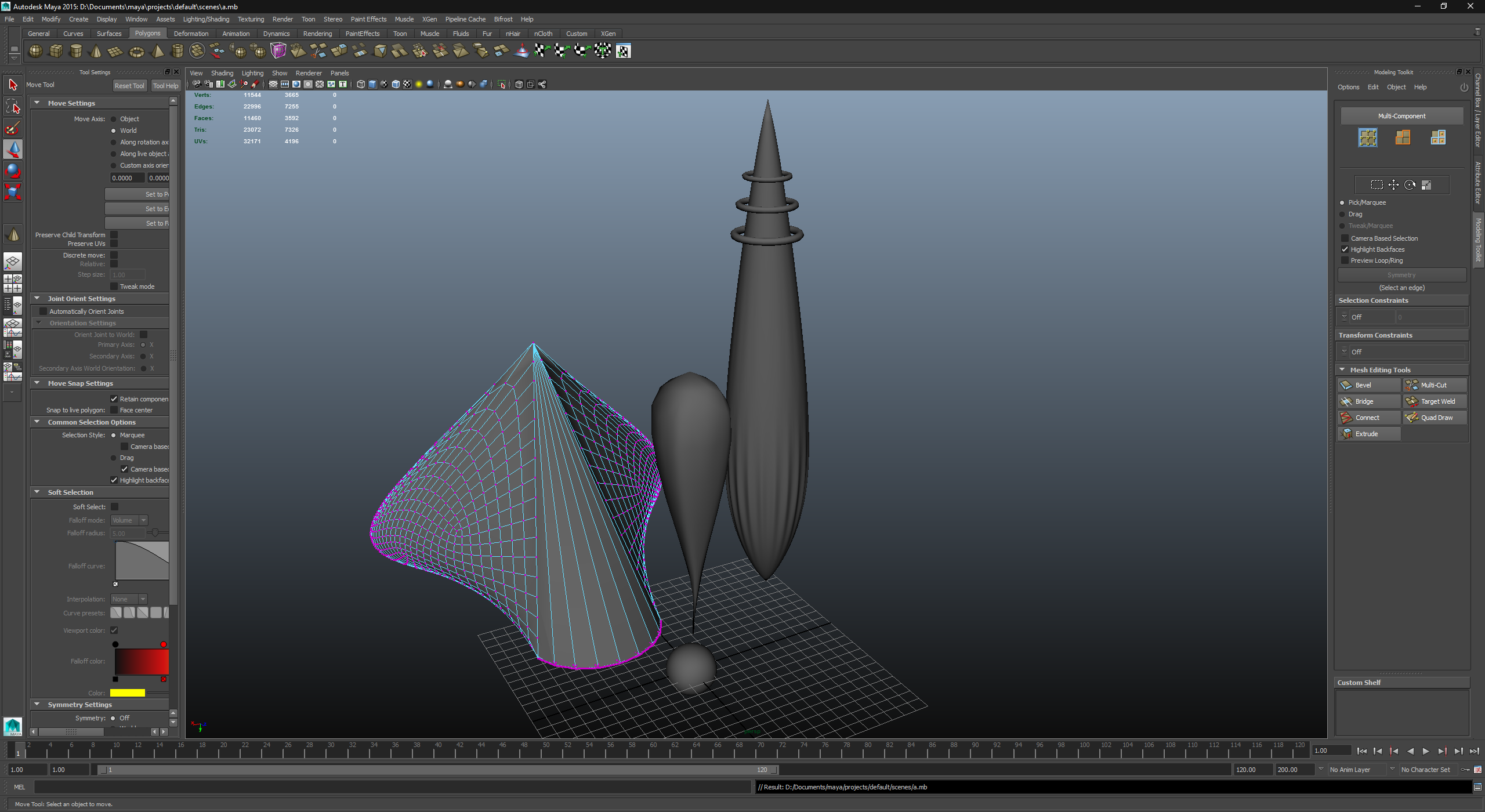
Task: Open Transform Constraints Off dropdown
Action: 1401,352
